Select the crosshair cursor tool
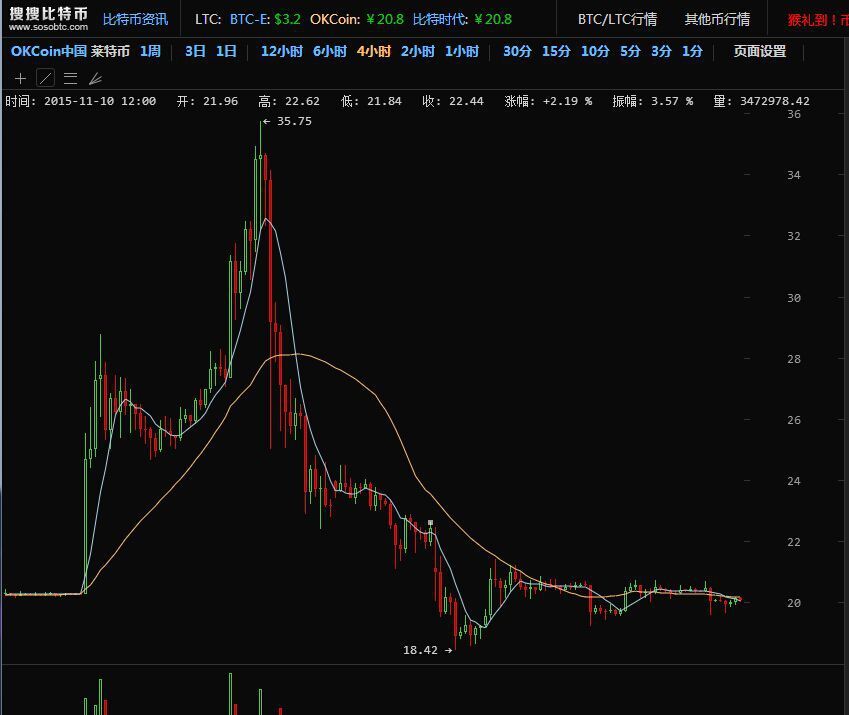Image resolution: width=849 pixels, height=715 pixels. (x=20, y=79)
